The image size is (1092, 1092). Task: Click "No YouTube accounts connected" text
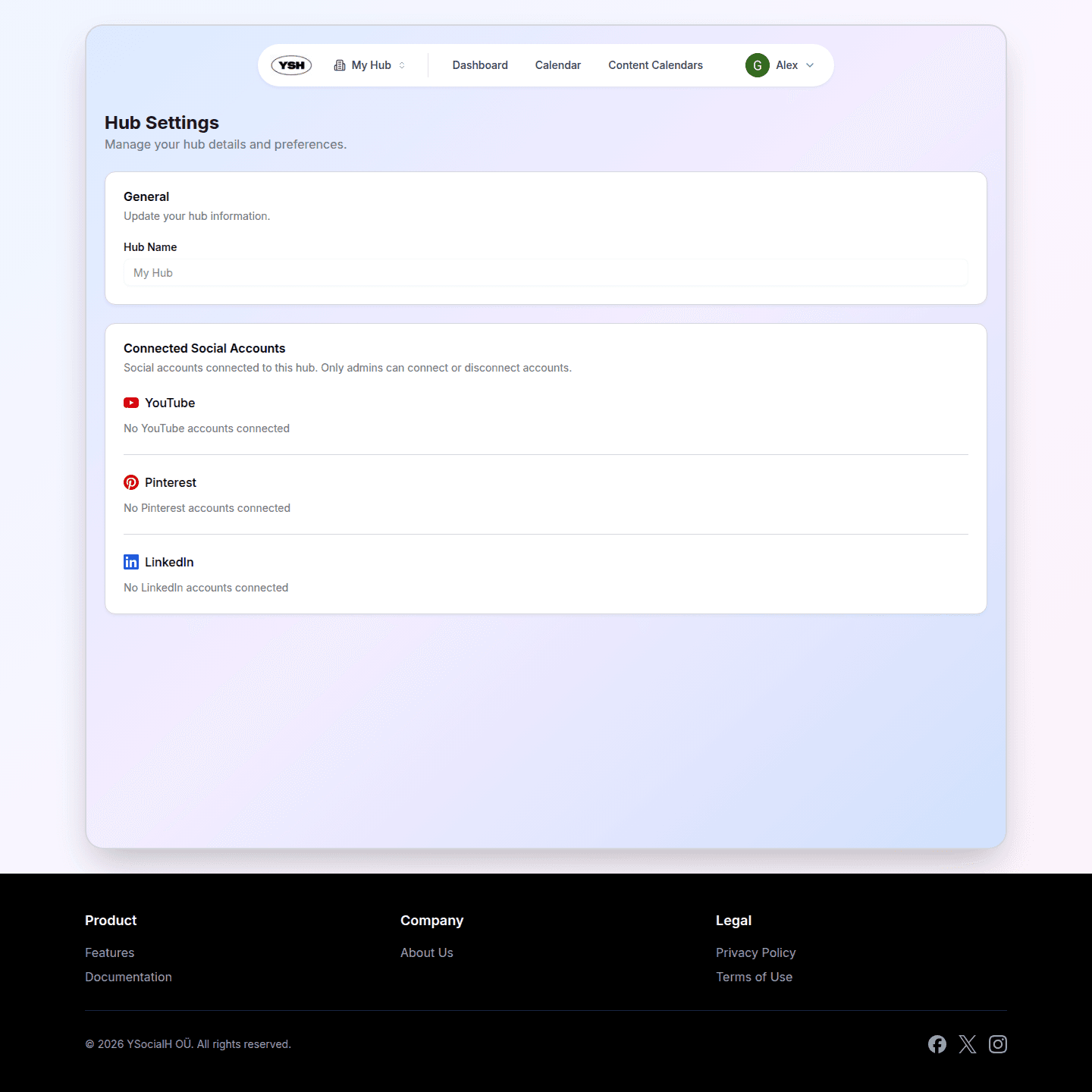click(x=206, y=428)
